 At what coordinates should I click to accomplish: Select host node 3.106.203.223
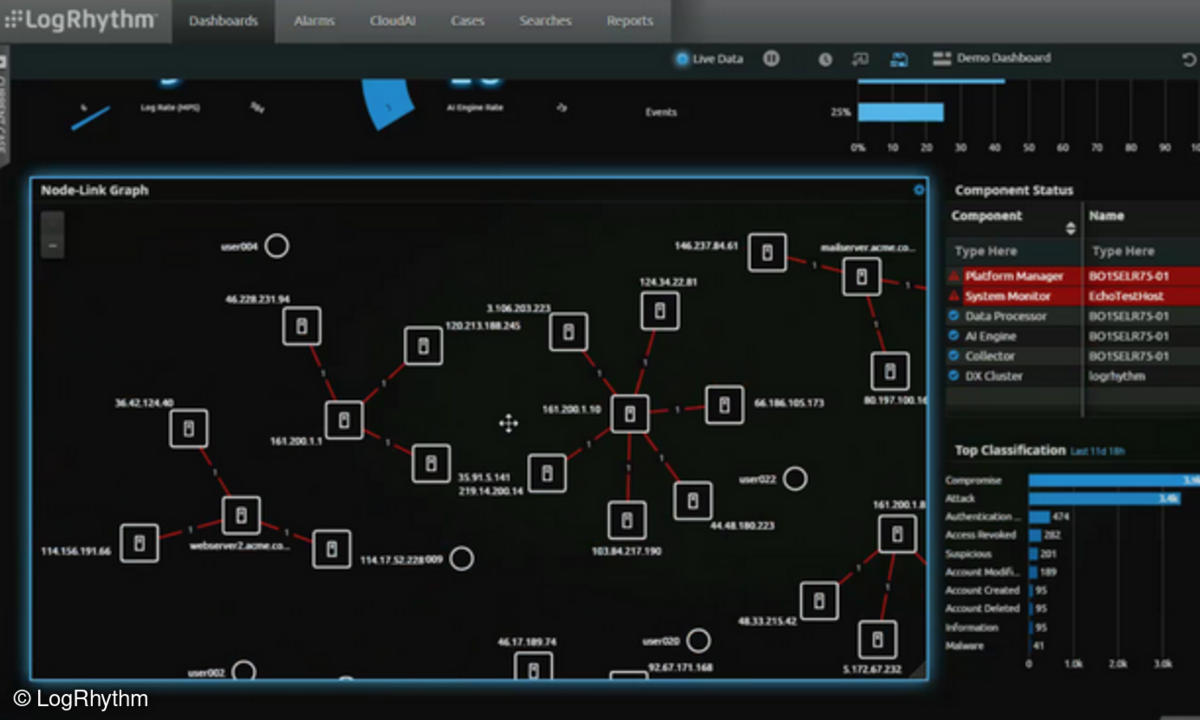[x=567, y=331]
